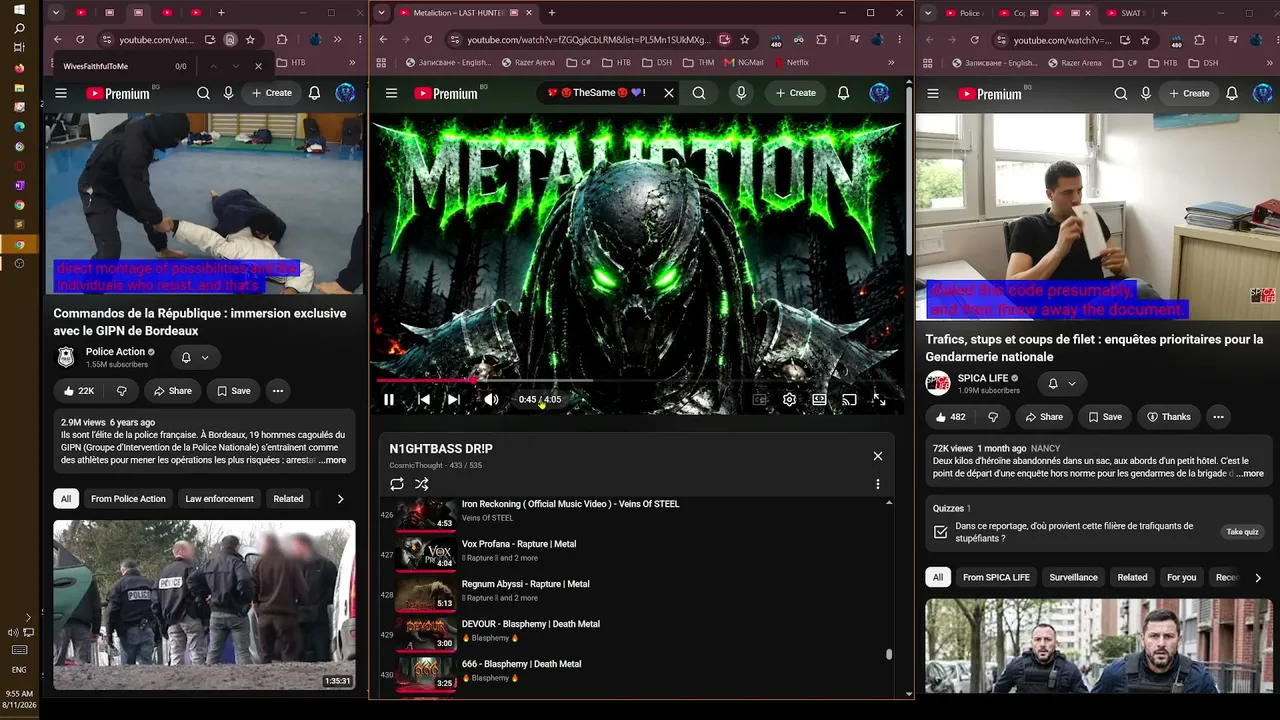Image resolution: width=1280 pixels, height=720 pixels.
Task: Open the 1:35:31 recommended video thumbnail
Action: click(204, 605)
